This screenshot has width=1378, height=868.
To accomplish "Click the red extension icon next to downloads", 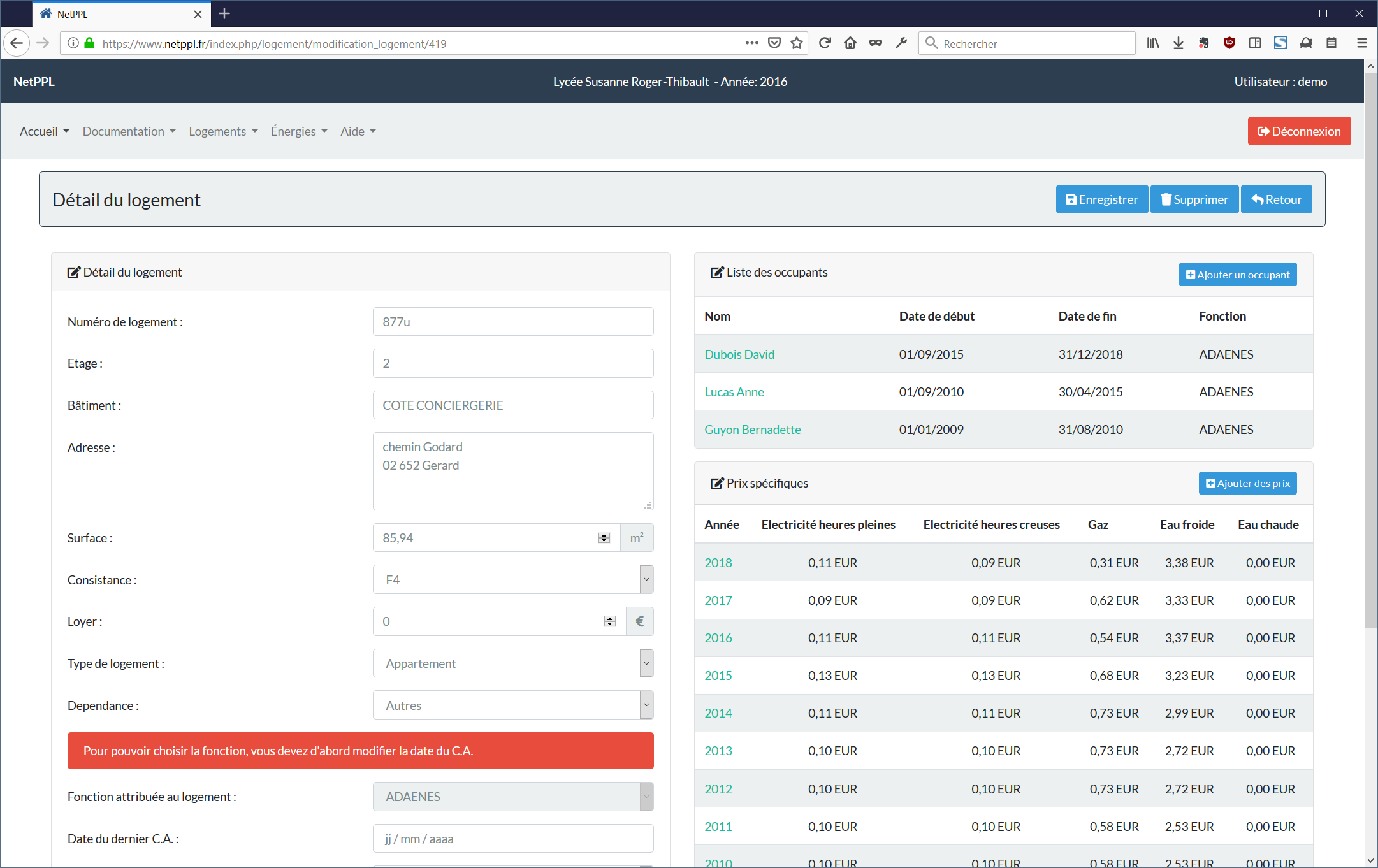I will tap(1204, 43).
